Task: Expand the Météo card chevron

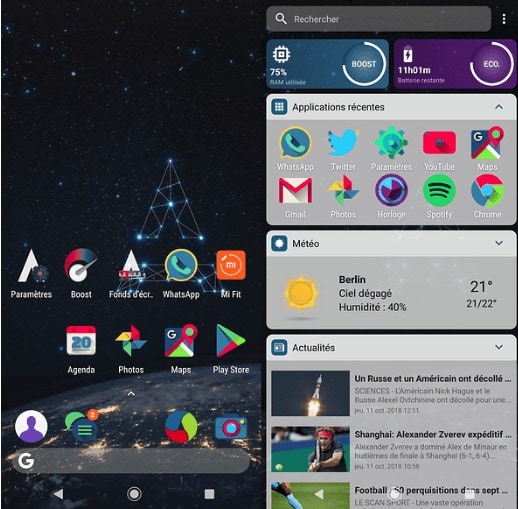Action: pyautogui.click(x=499, y=243)
